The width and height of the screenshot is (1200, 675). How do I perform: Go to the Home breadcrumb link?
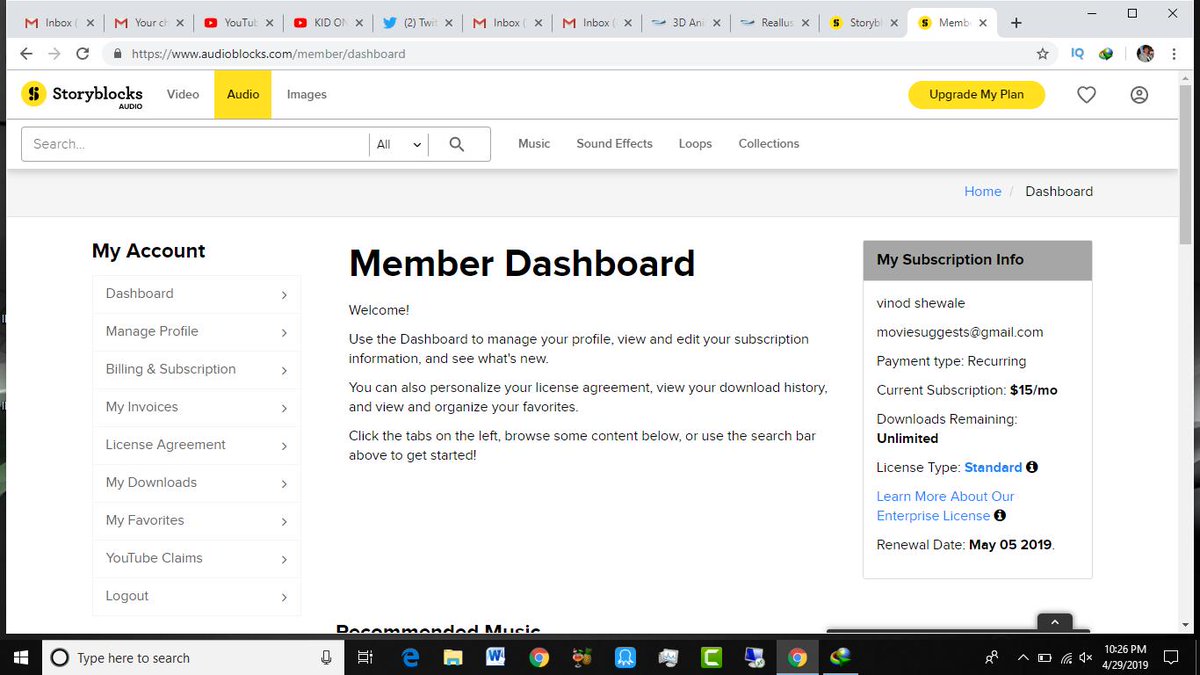click(982, 191)
